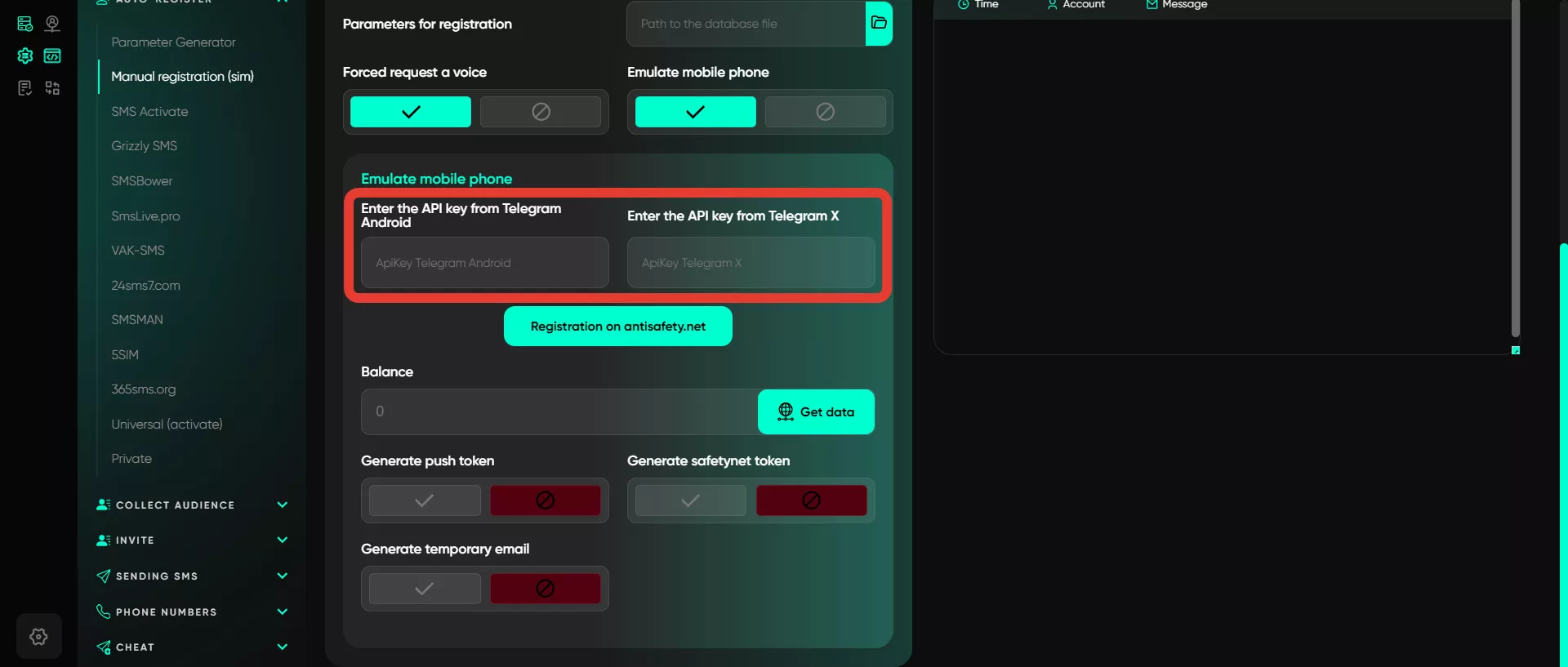Open SmsLive.pro service

(145, 216)
